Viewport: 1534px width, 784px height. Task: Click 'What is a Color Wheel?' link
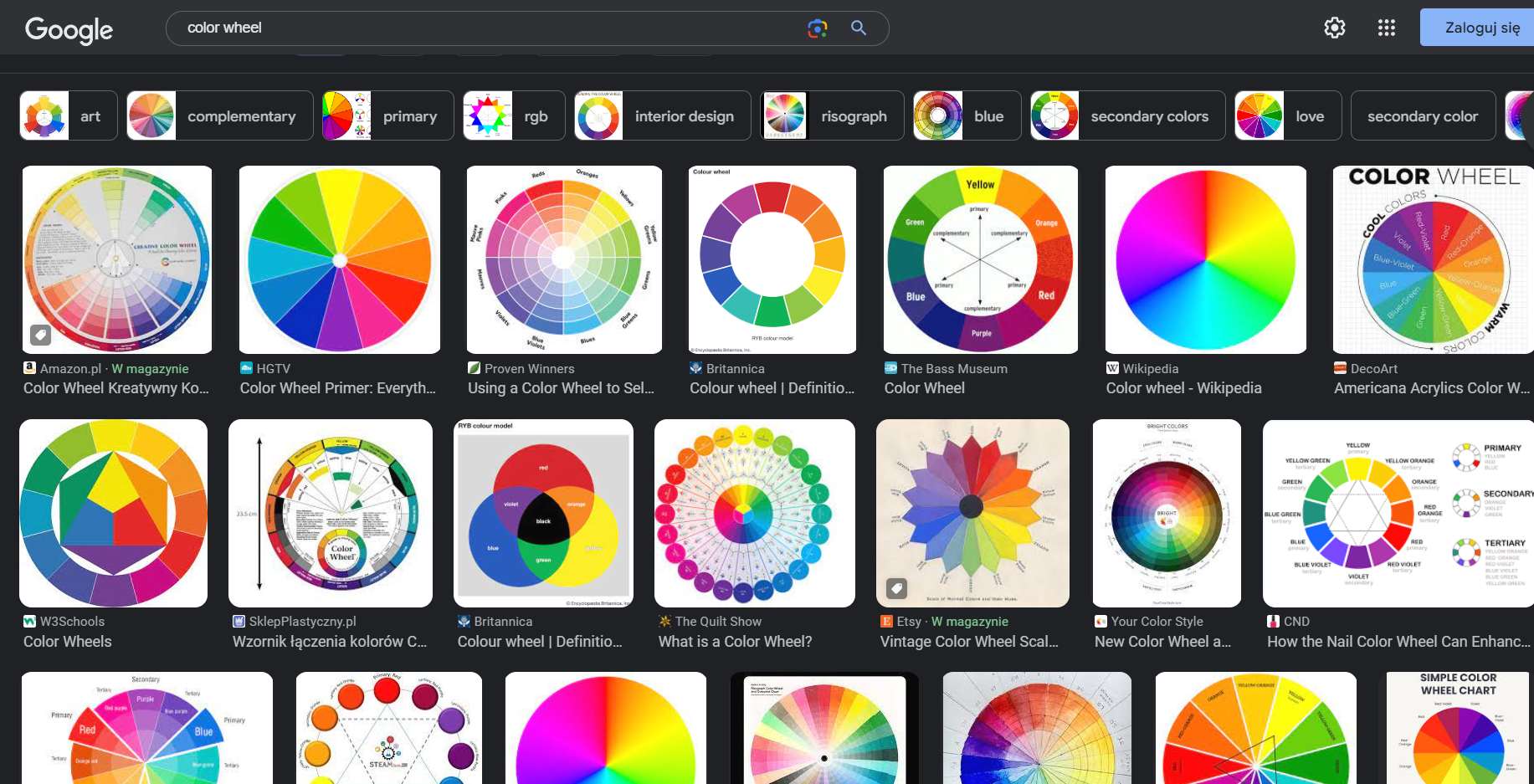[736, 642]
